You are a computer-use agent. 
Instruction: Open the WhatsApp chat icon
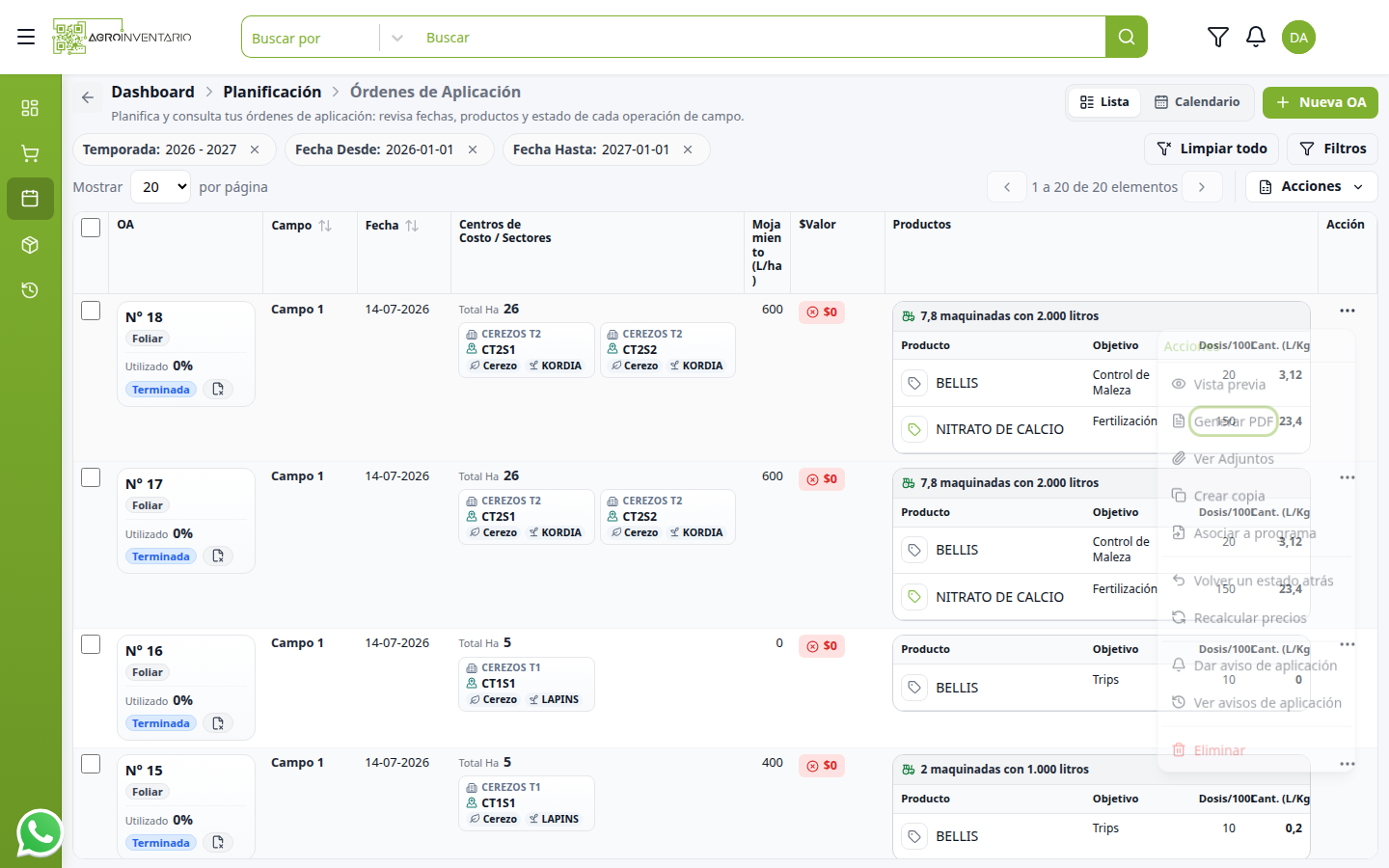(40, 833)
